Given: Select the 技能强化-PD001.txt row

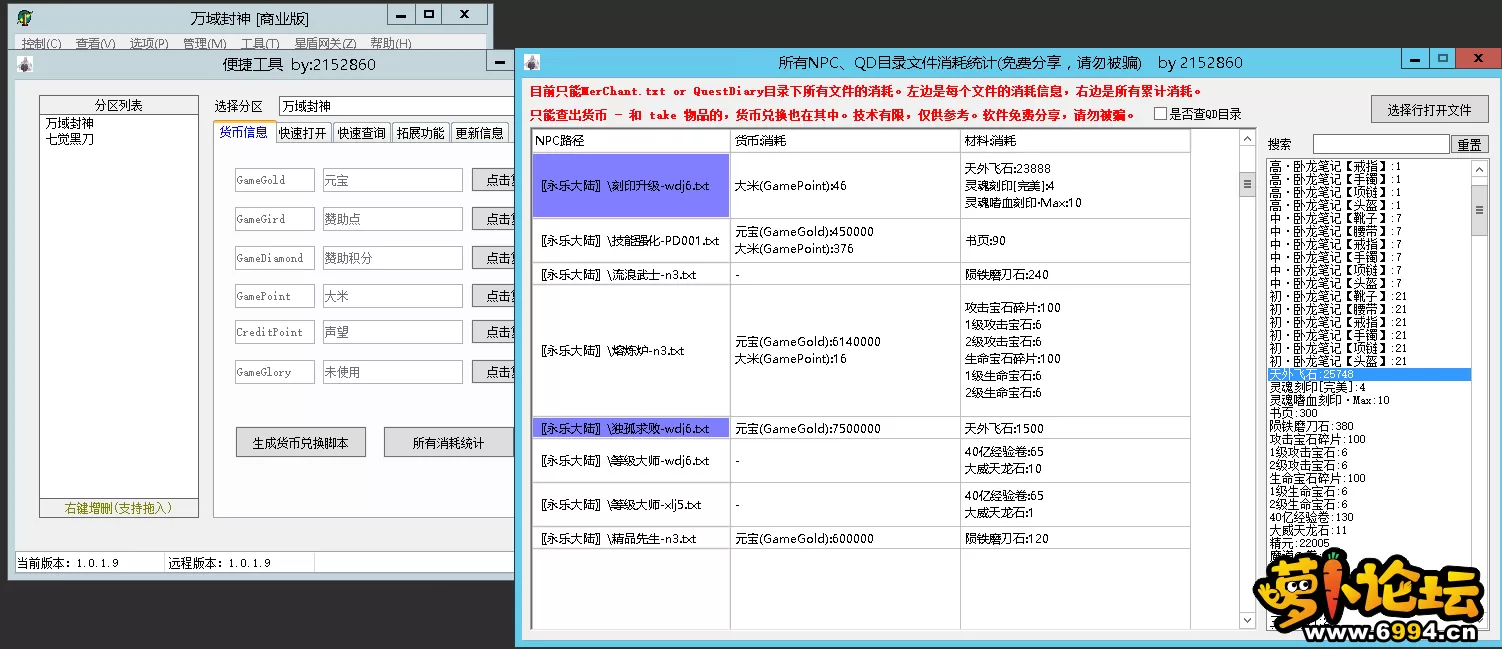Looking at the screenshot, I should tap(631, 241).
